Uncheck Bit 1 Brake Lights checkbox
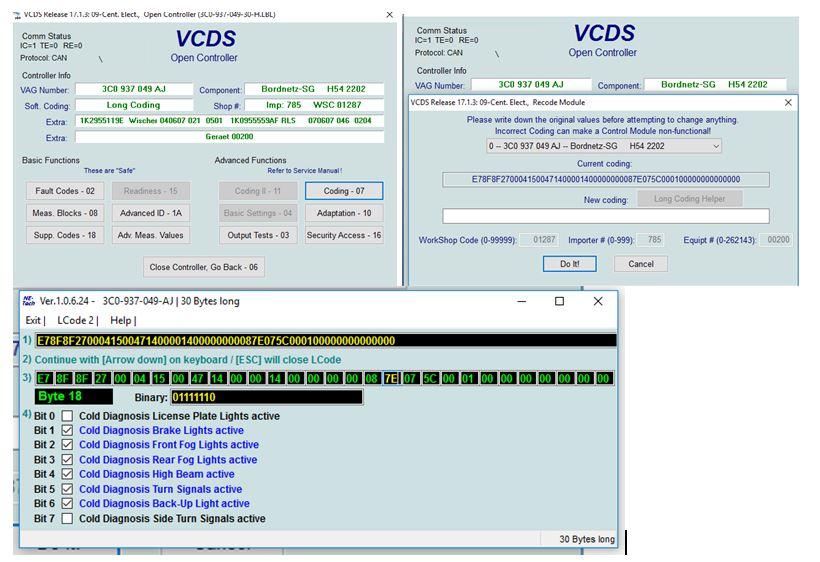Screen dimensions: 820x562 pos(67,430)
